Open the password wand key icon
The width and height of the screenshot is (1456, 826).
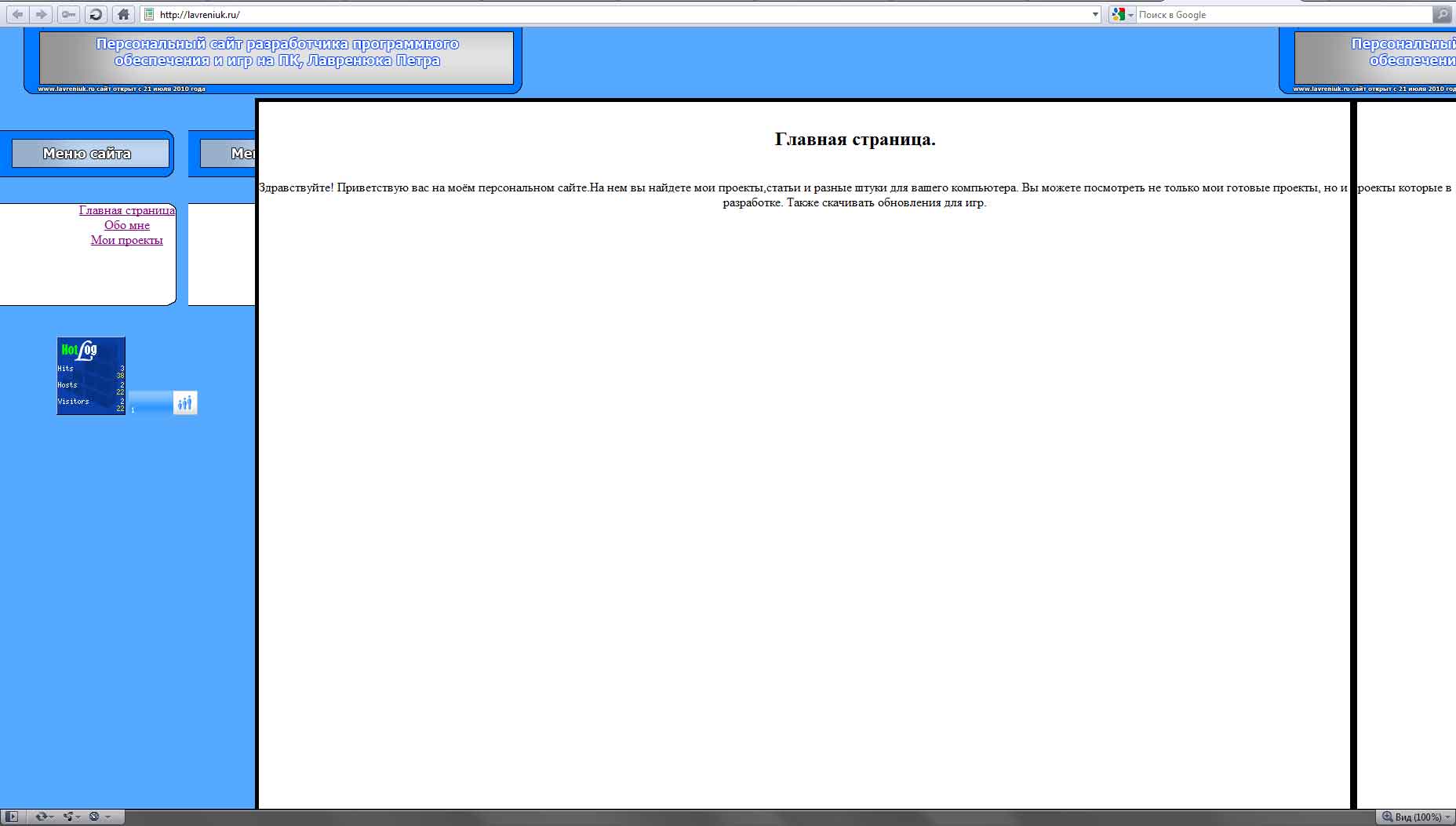coord(69,14)
